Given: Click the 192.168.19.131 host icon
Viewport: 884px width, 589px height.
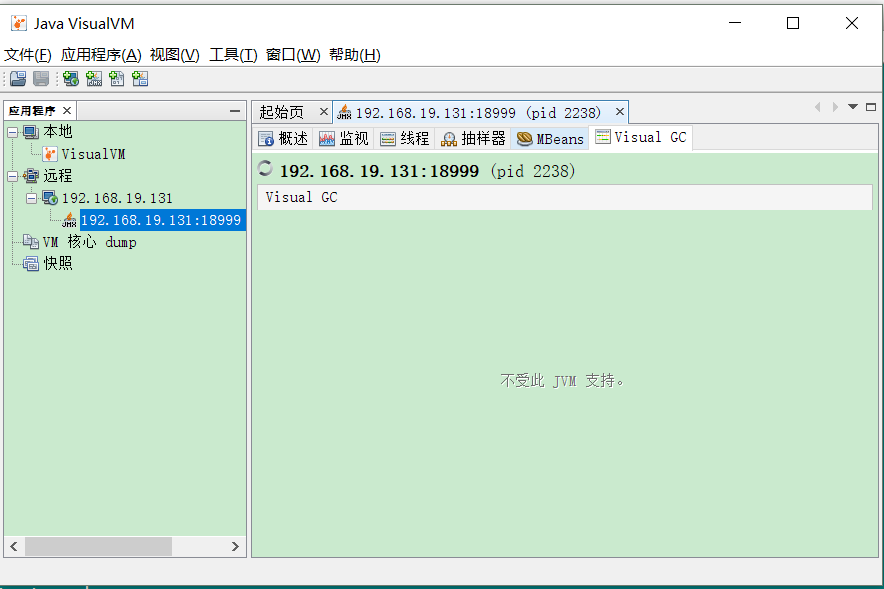Looking at the screenshot, I should (x=50, y=198).
